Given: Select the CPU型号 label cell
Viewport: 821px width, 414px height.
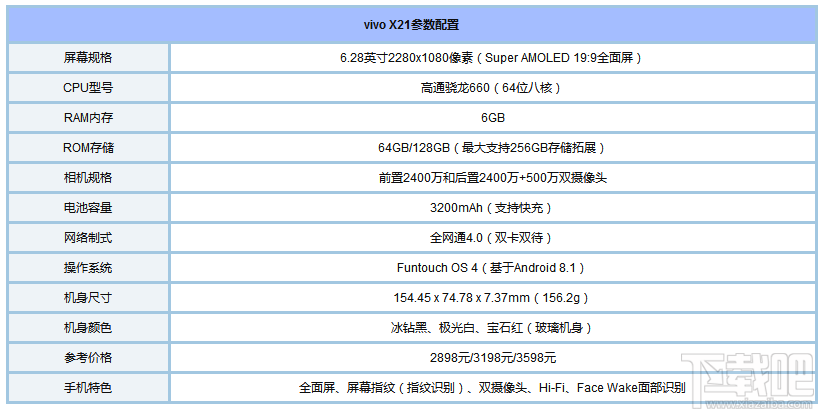Looking at the screenshot, I should (x=88, y=87).
